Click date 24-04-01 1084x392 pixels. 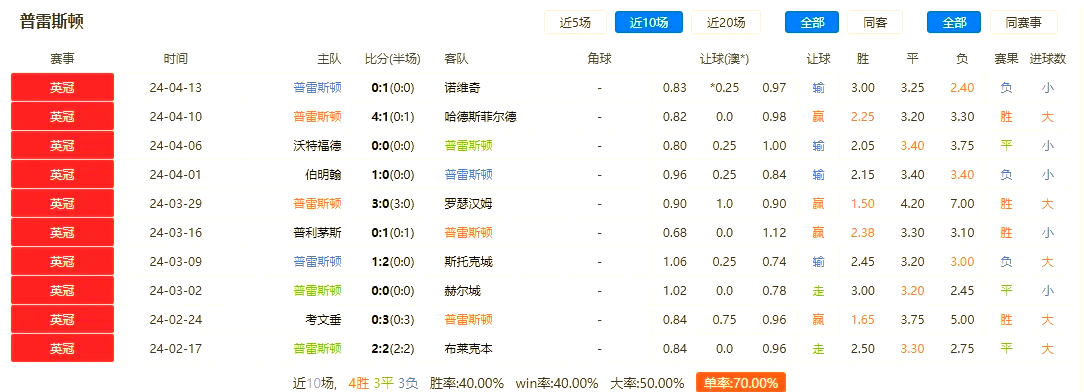tap(176, 175)
